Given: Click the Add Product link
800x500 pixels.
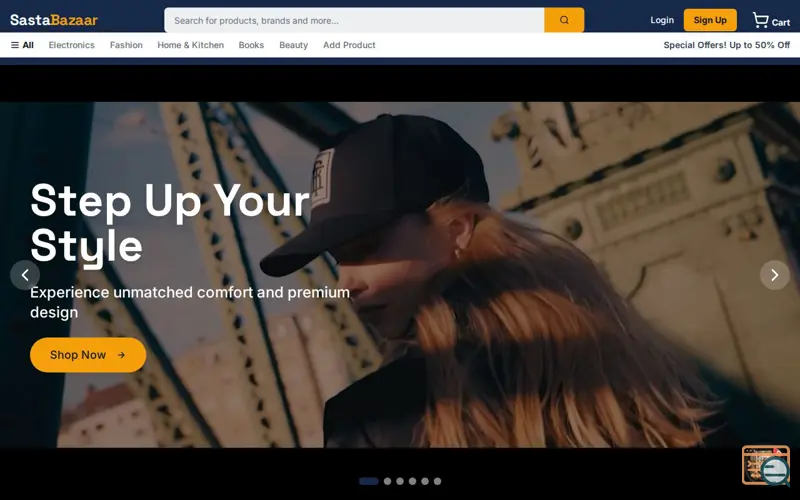Looking at the screenshot, I should point(349,45).
